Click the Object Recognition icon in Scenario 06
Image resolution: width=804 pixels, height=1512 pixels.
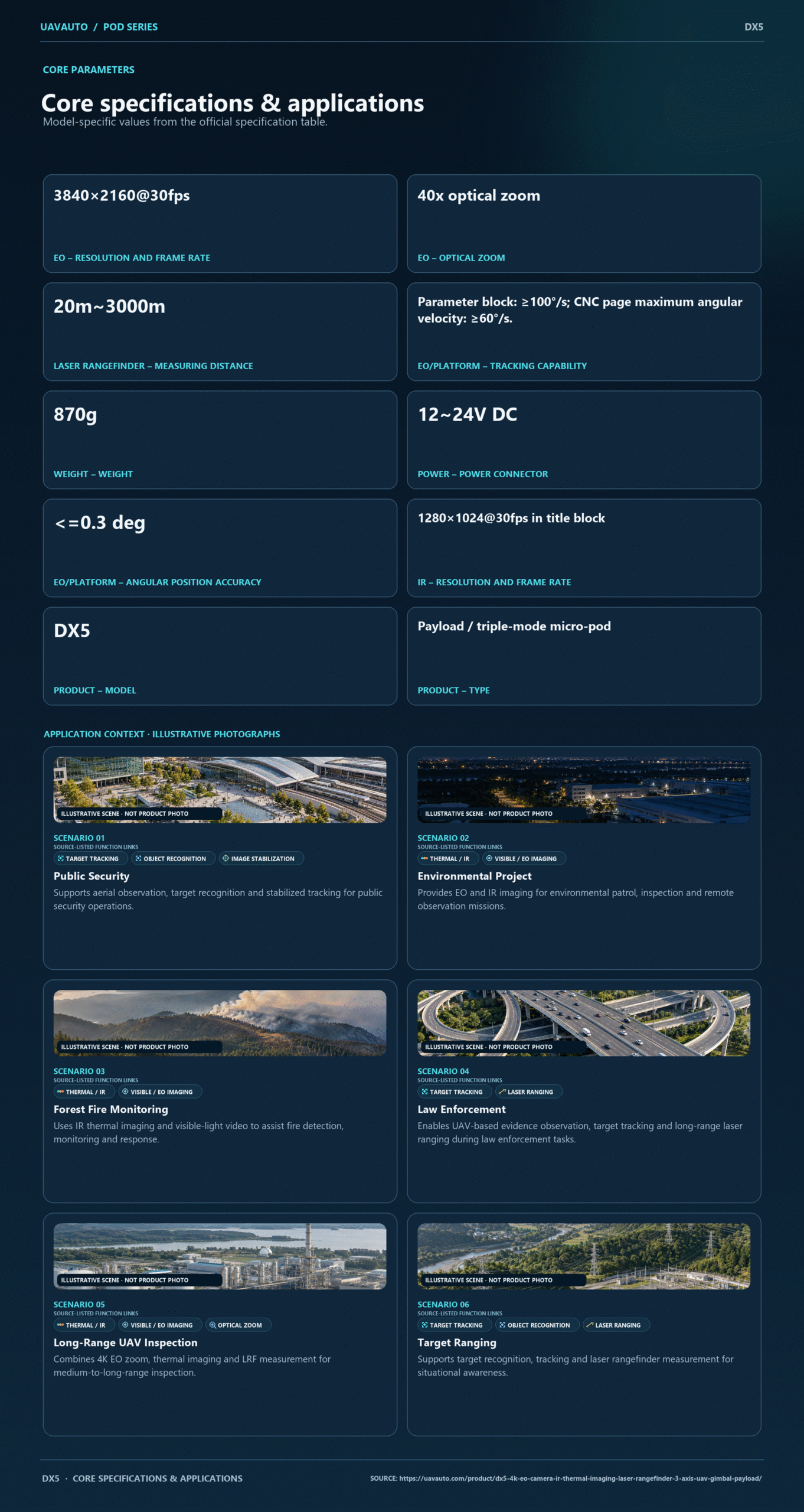coord(502,1325)
